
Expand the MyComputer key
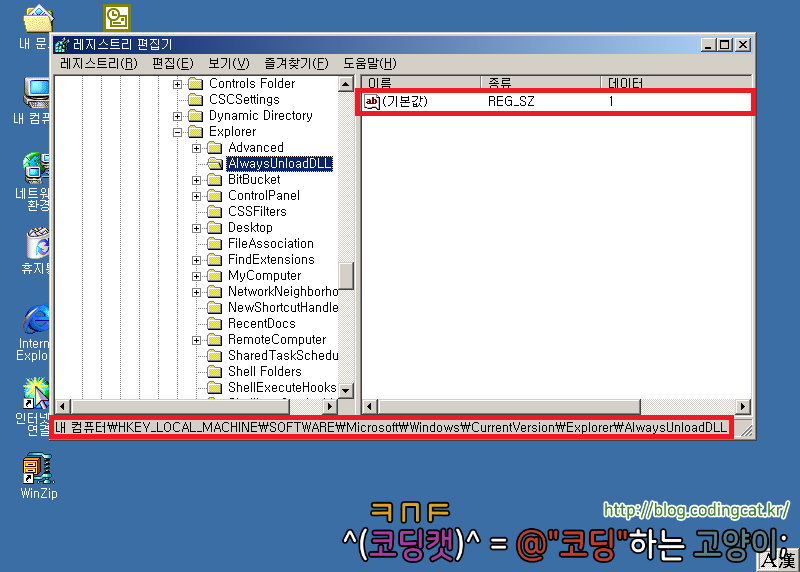(196, 276)
